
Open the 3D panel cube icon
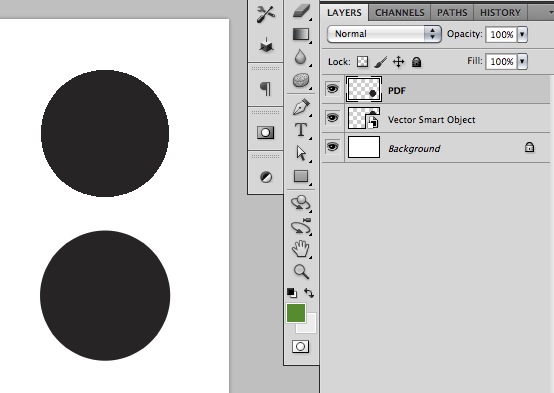pos(266,45)
